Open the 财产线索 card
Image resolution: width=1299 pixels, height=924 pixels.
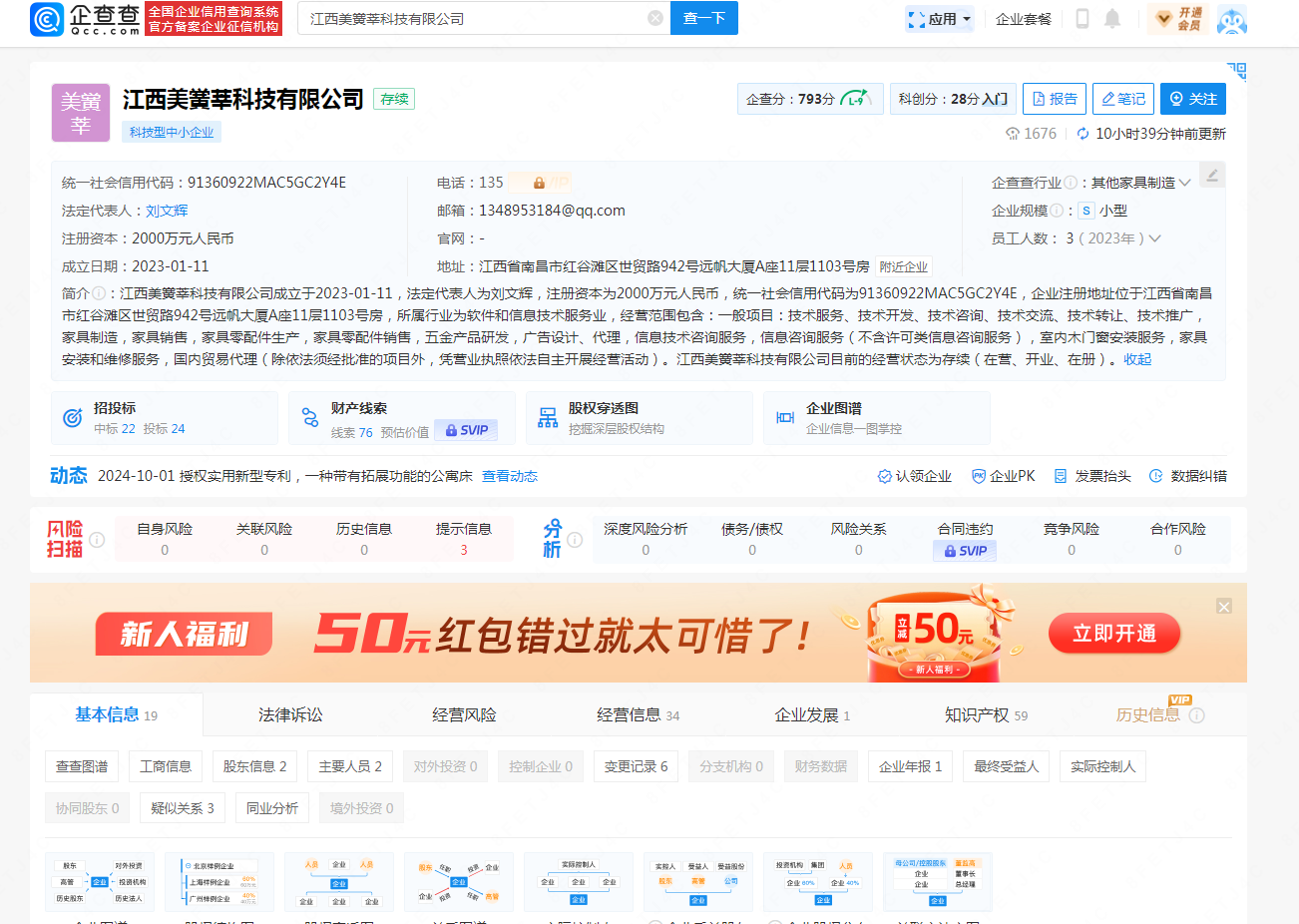402,418
